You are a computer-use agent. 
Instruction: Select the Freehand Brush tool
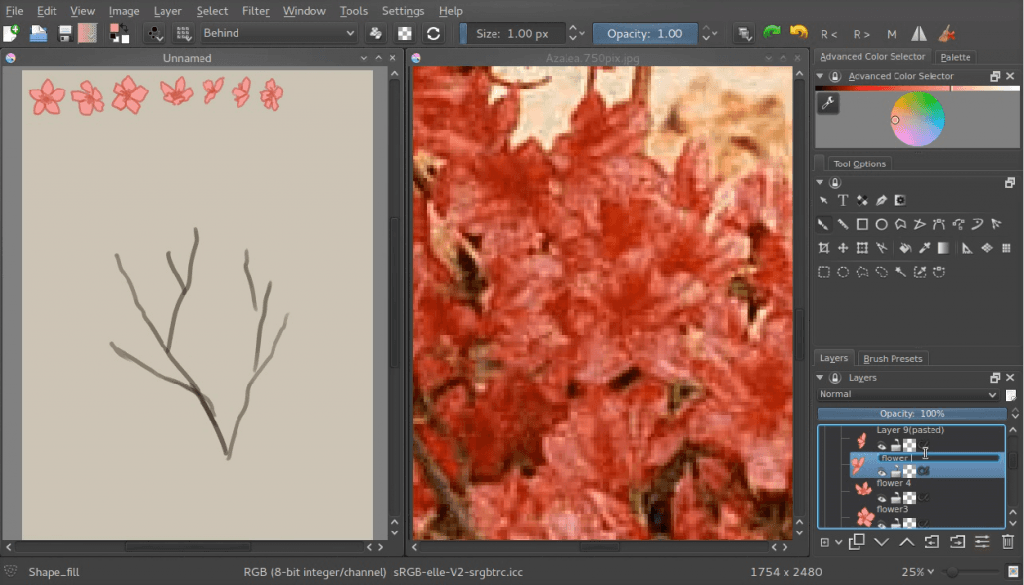click(823, 224)
